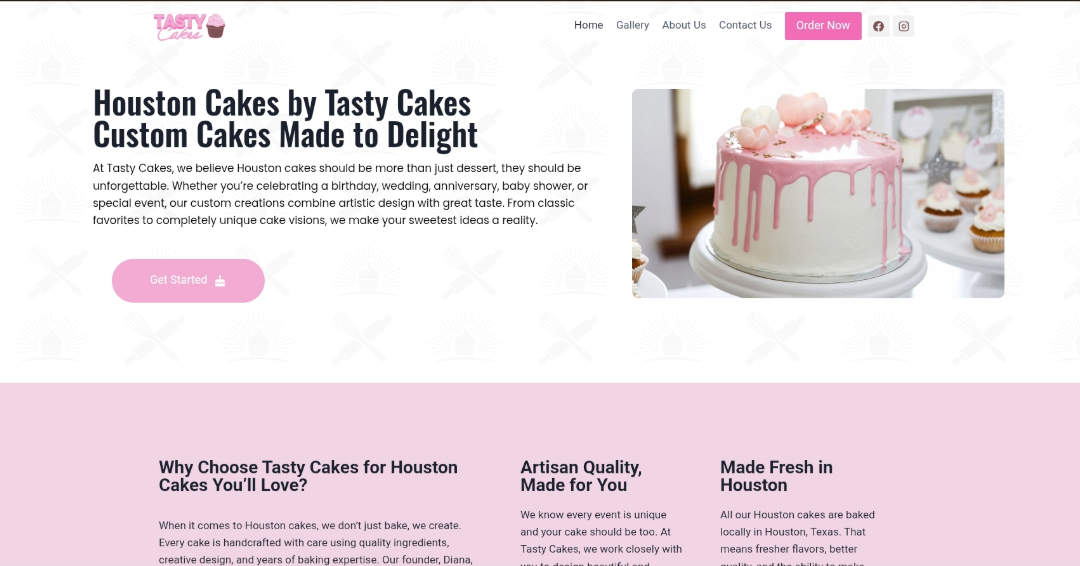Screen dimensions: 1080x566
Task: Open the Instagram profile icon
Action: tap(904, 26)
